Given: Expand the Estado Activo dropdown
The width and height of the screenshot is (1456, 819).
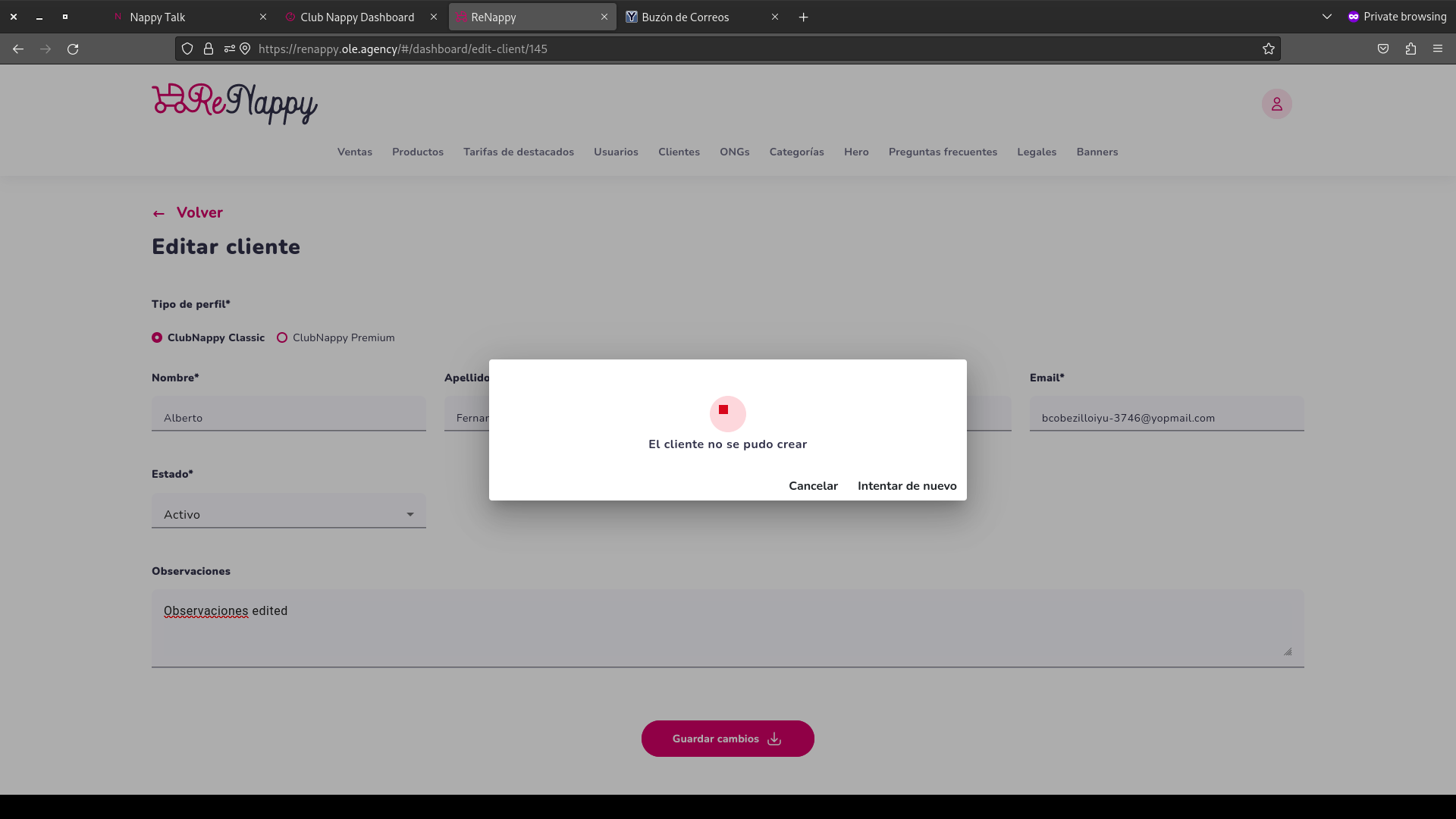Looking at the screenshot, I should coord(289,514).
